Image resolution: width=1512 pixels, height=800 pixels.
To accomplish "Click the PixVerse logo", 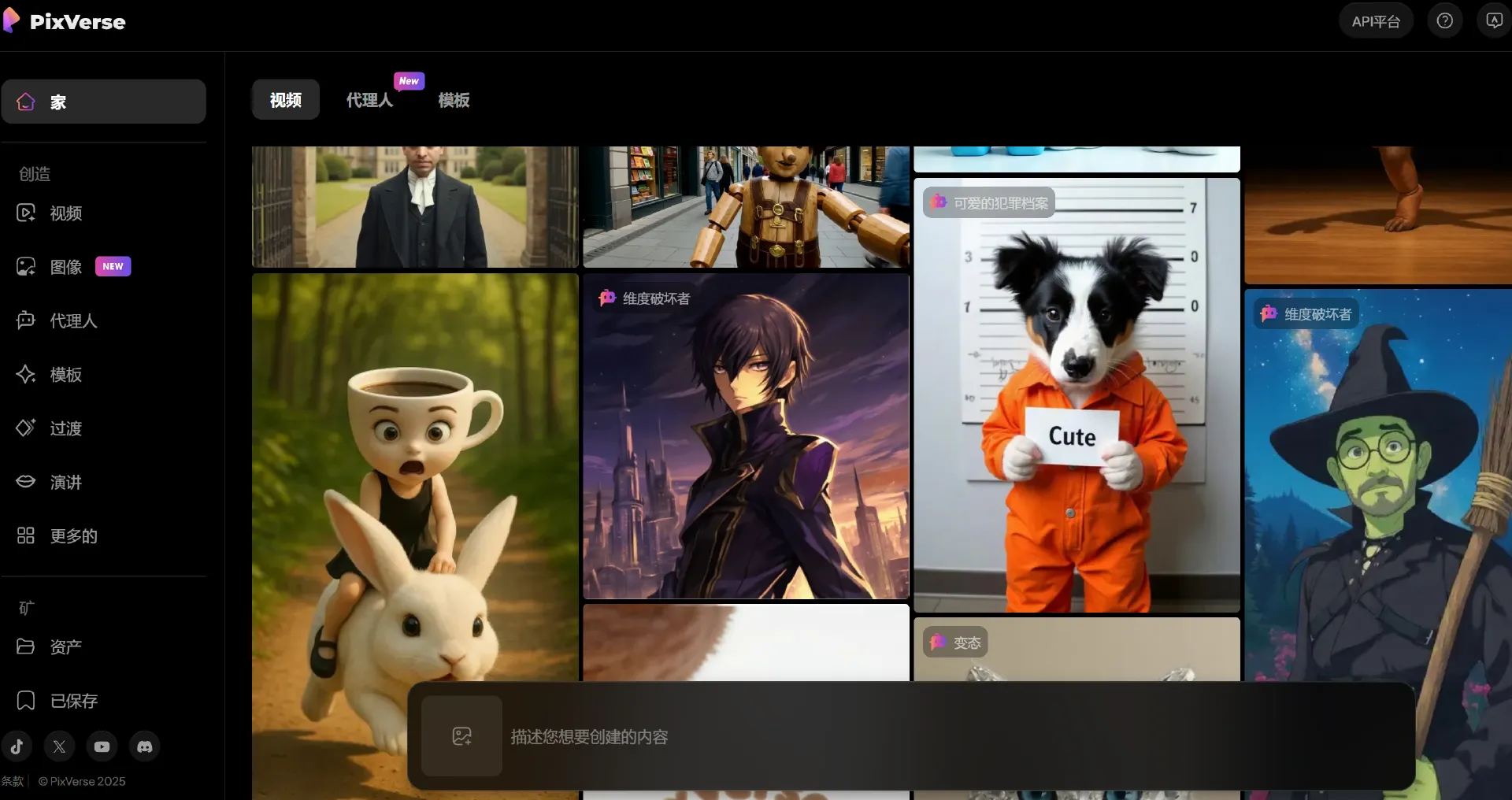I will click(x=65, y=21).
